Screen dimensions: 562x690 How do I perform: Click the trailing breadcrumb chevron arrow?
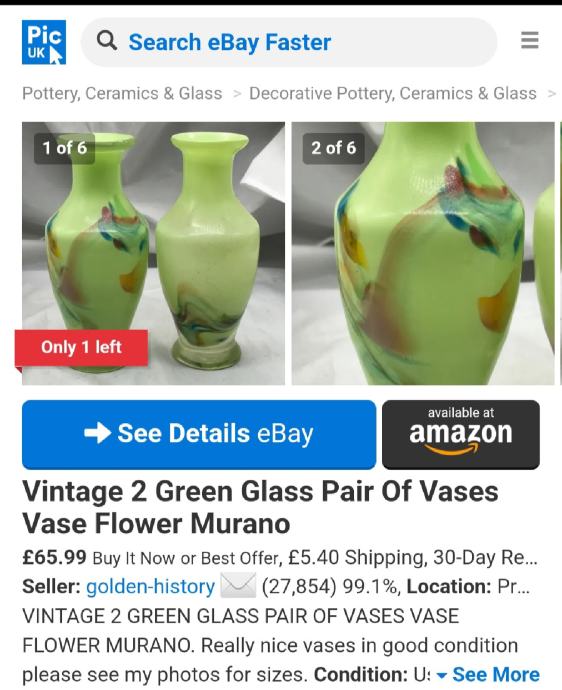551,94
